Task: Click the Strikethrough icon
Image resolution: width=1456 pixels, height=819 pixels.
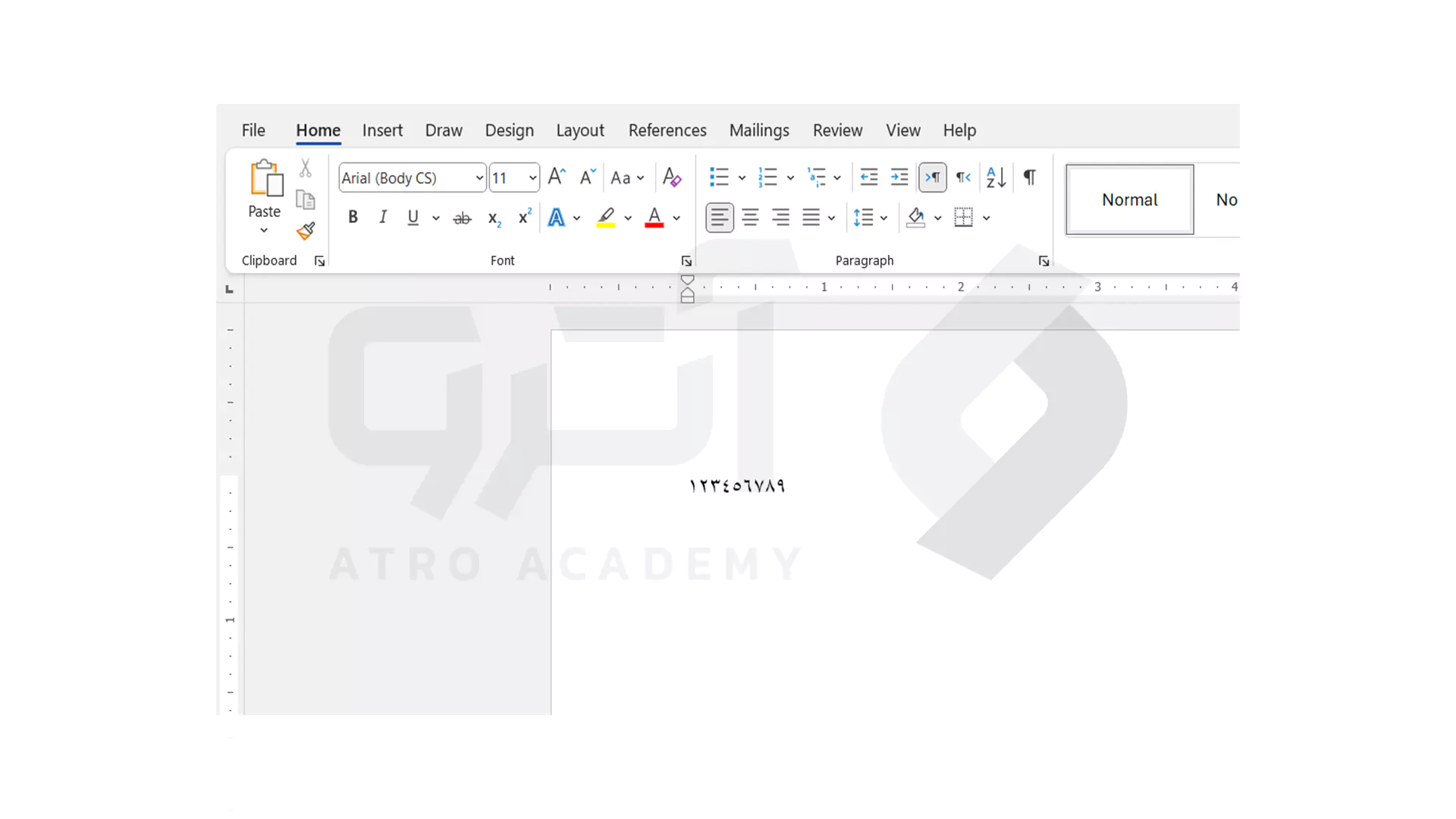Action: coord(462,218)
